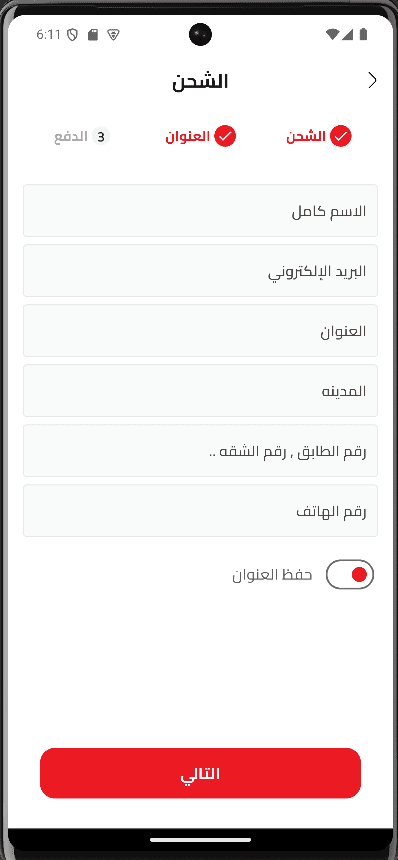The width and height of the screenshot is (398, 860).
Task: Focus the الاسم كامل input field
Action: [x=200, y=211]
